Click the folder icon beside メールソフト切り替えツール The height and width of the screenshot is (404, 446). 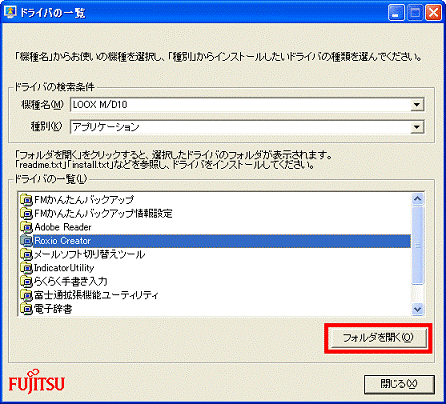pyautogui.click(x=26, y=254)
